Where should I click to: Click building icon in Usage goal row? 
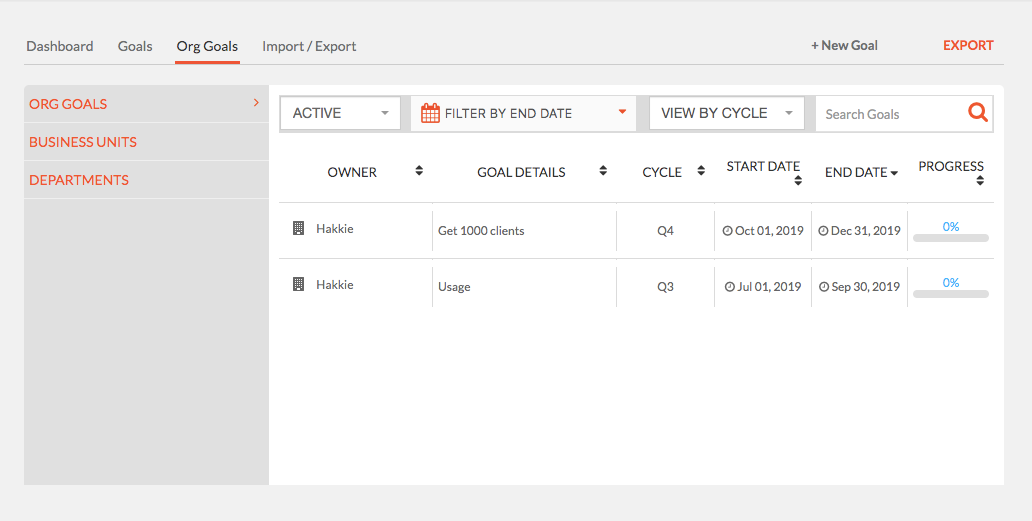click(298, 284)
